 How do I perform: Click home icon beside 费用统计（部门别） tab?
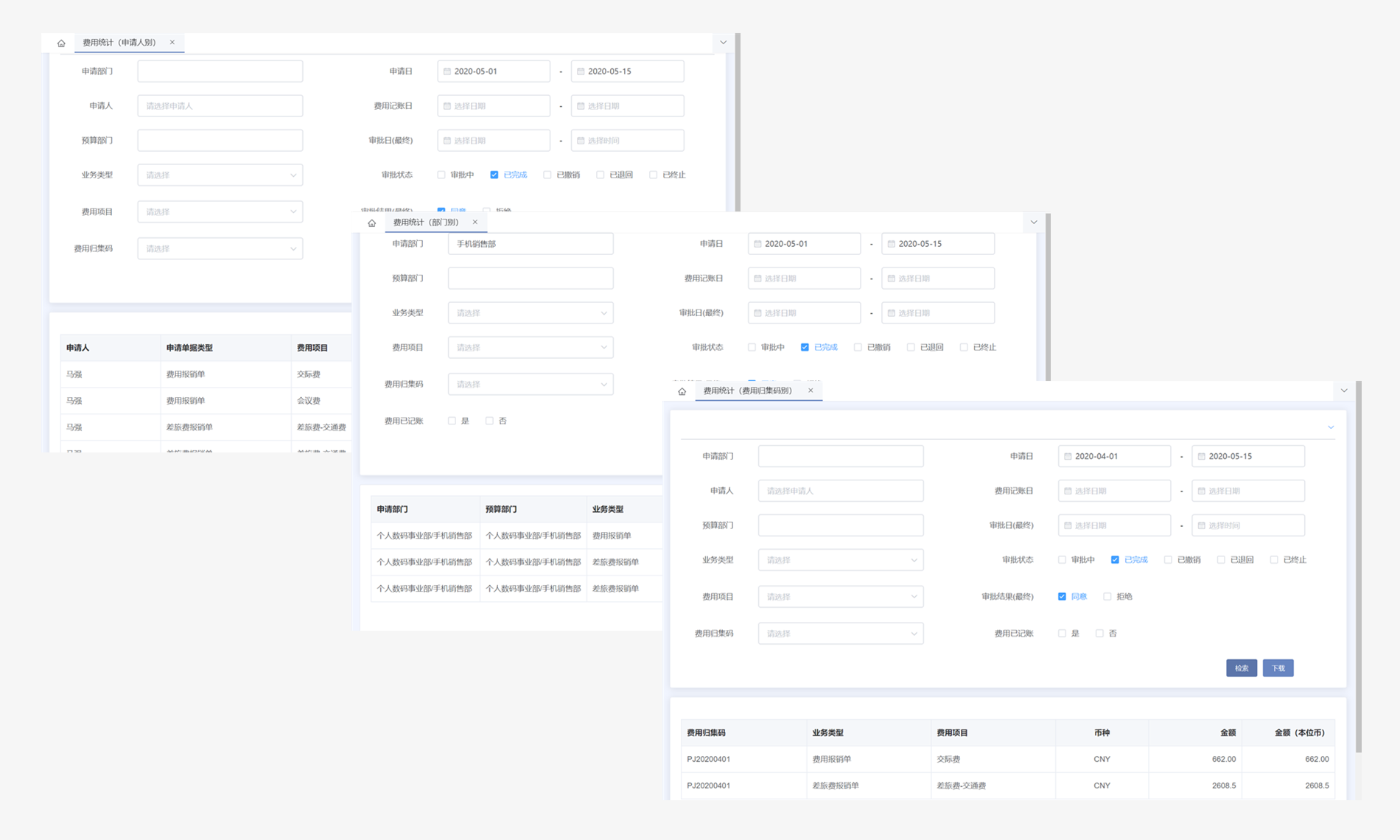[x=371, y=223]
